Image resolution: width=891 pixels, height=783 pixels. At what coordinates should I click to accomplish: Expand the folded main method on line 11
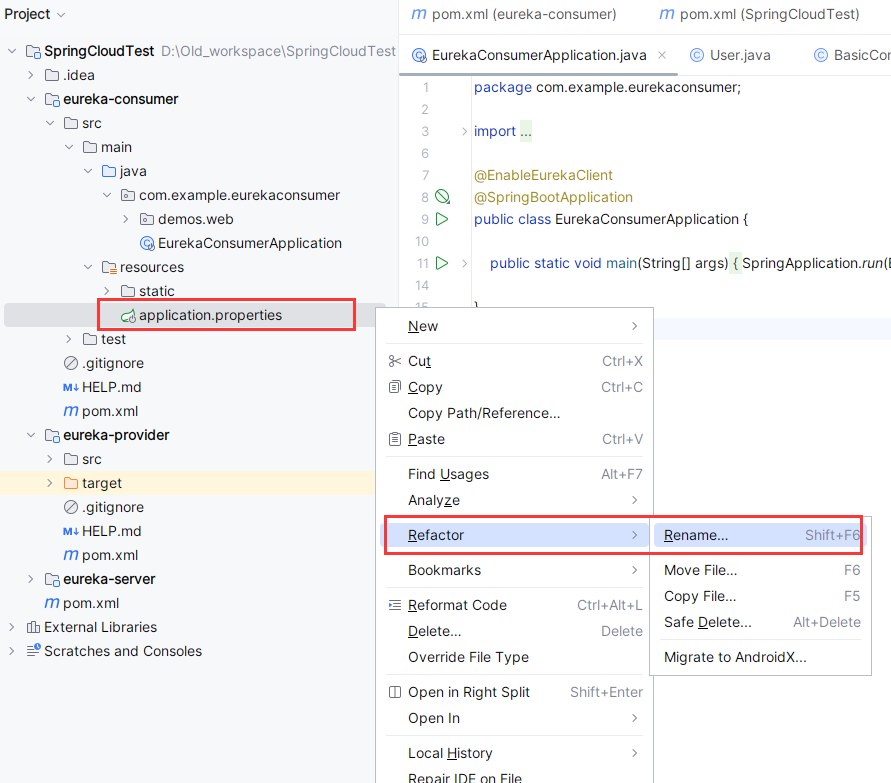(464, 263)
